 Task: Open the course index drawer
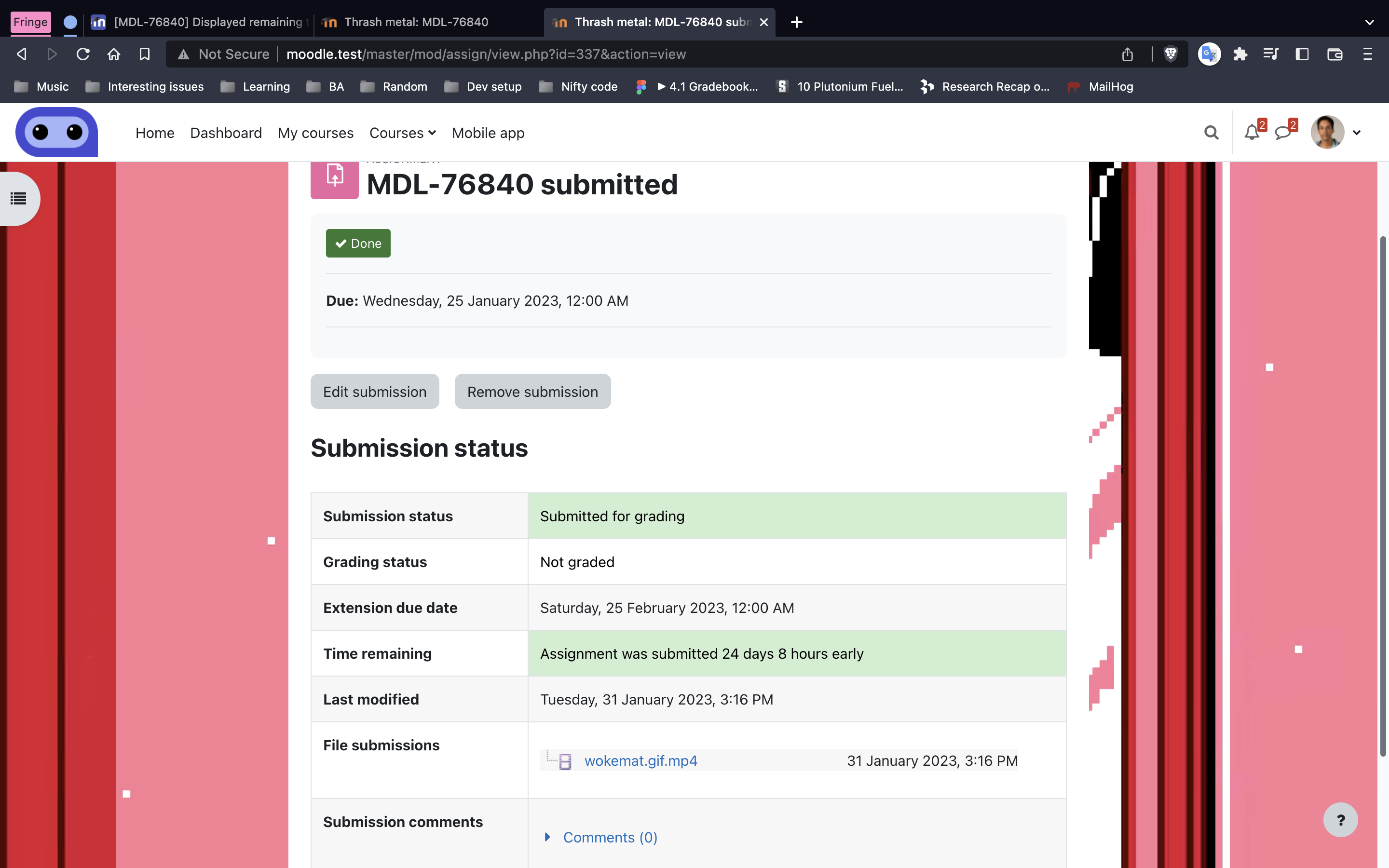(x=18, y=199)
